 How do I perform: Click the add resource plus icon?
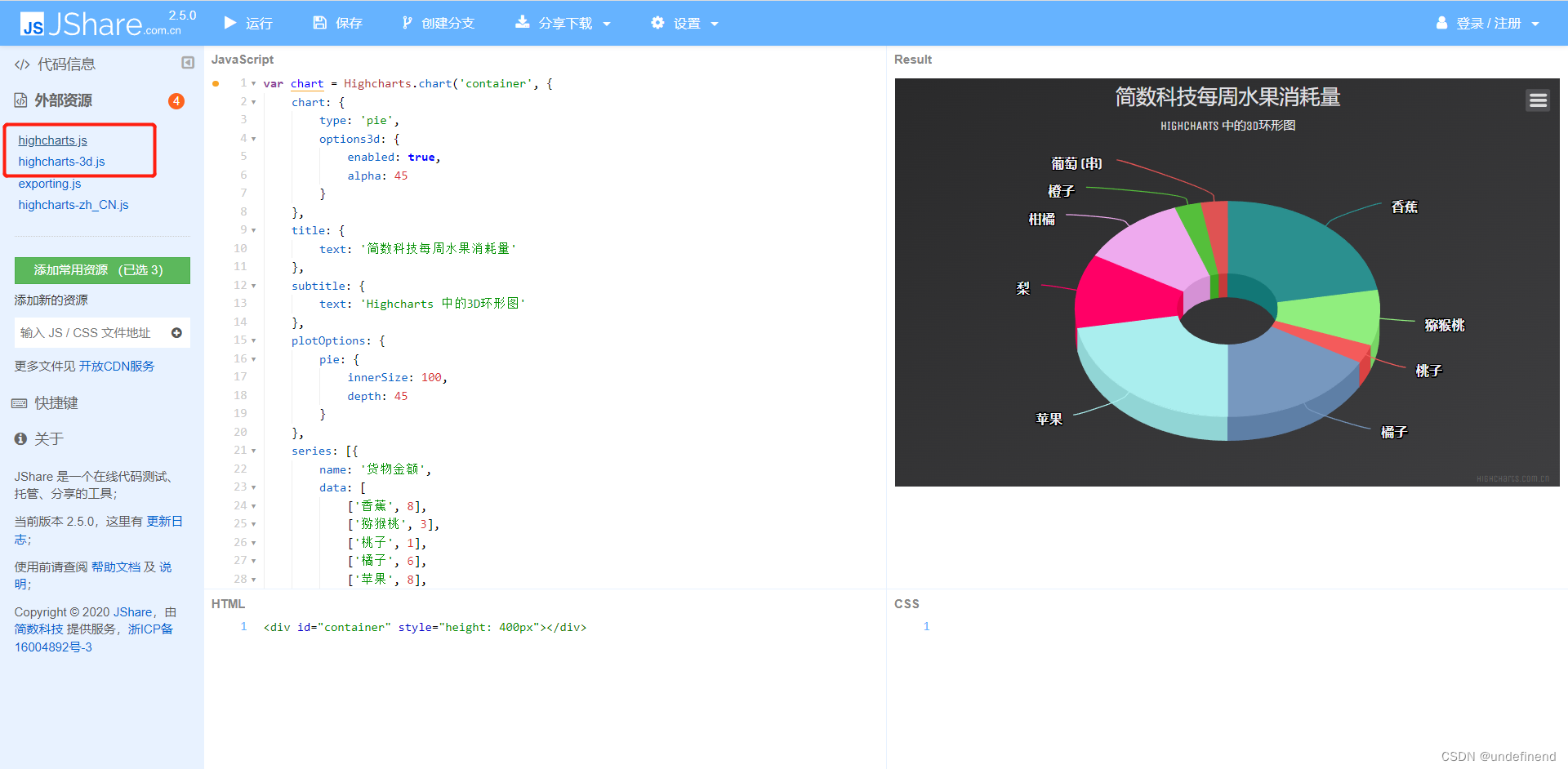176,333
